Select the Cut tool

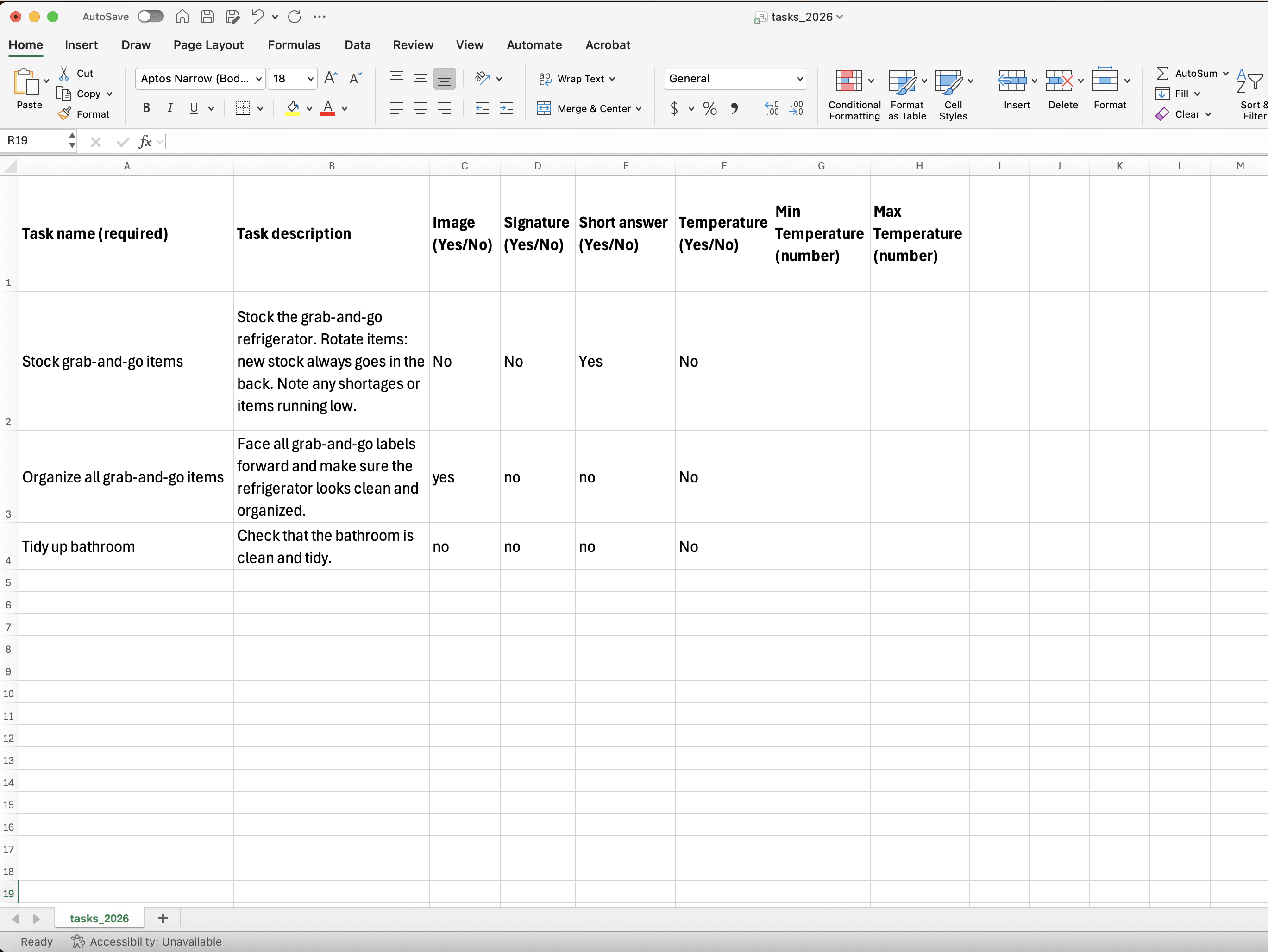(77, 72)
